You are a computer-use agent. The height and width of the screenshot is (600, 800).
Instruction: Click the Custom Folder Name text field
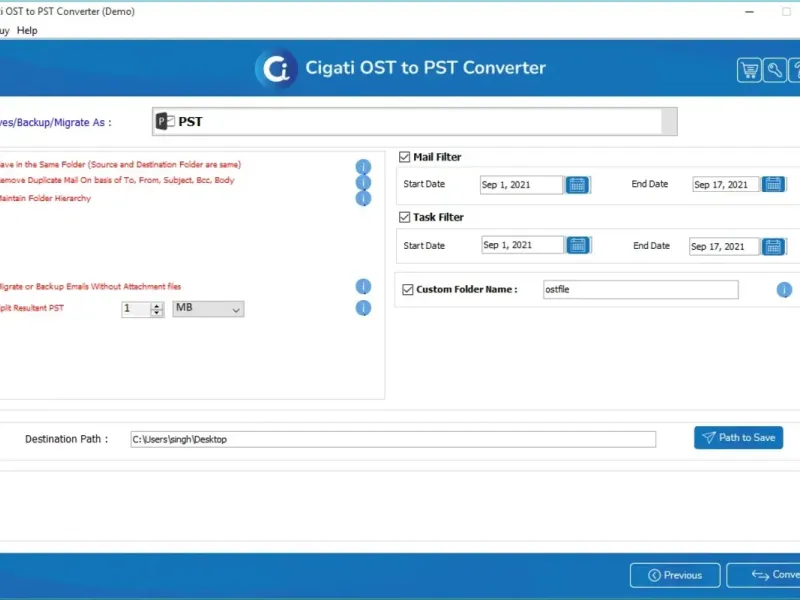[640, 290]
